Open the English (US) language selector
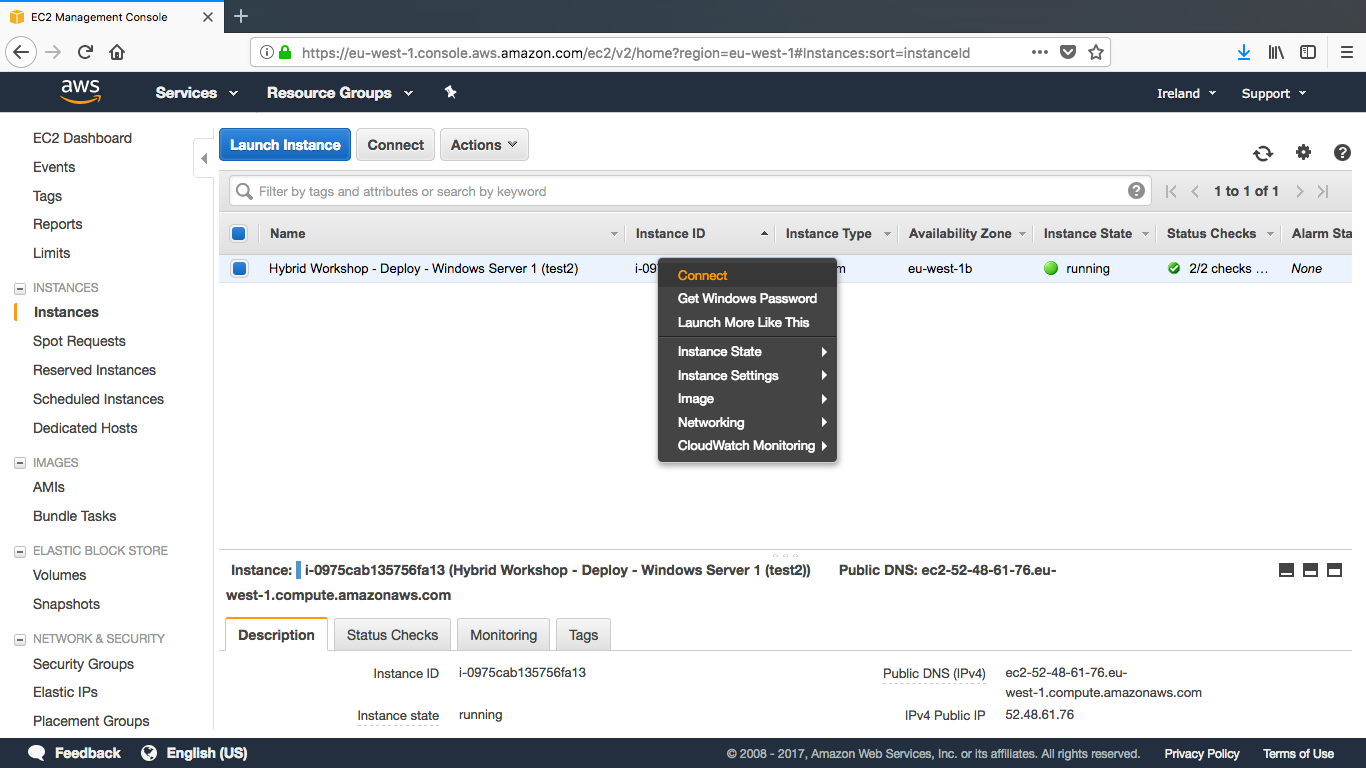The height and width of the screenshot is (768, 1366). [194, 753]
